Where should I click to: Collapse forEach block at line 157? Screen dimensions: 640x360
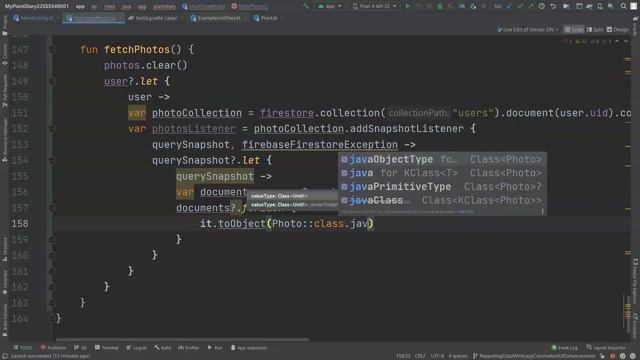pyautogui.click(x=52, y=208)
